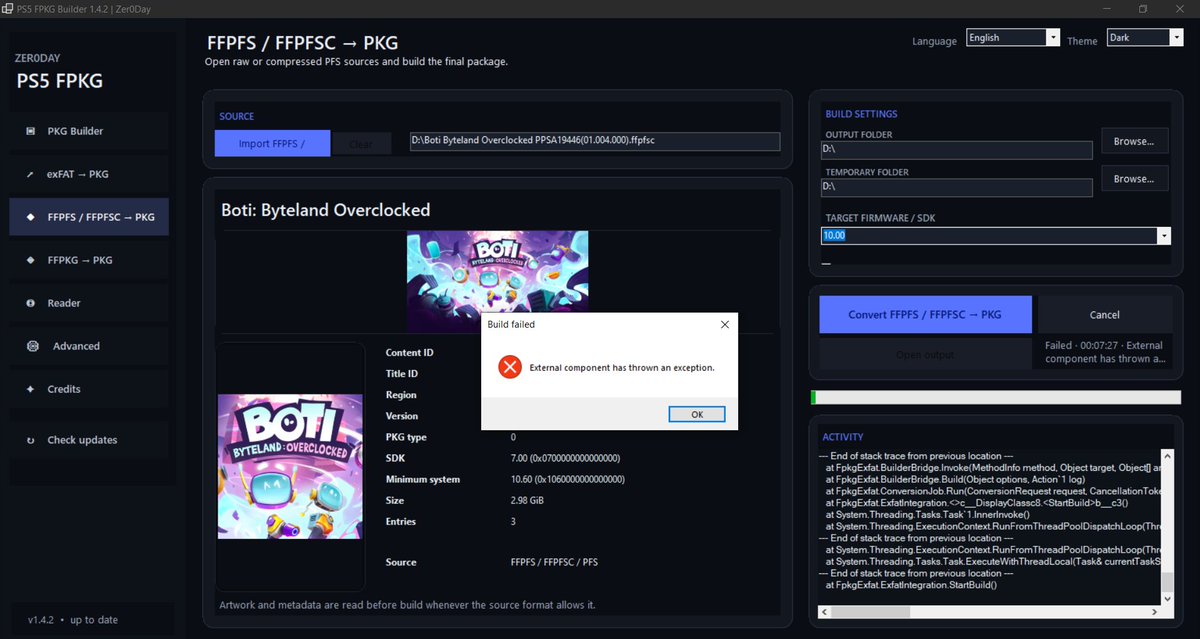Click the Size value '2.98 GiB'
This screenshot has height=639, width=1200.
[530, 500]
